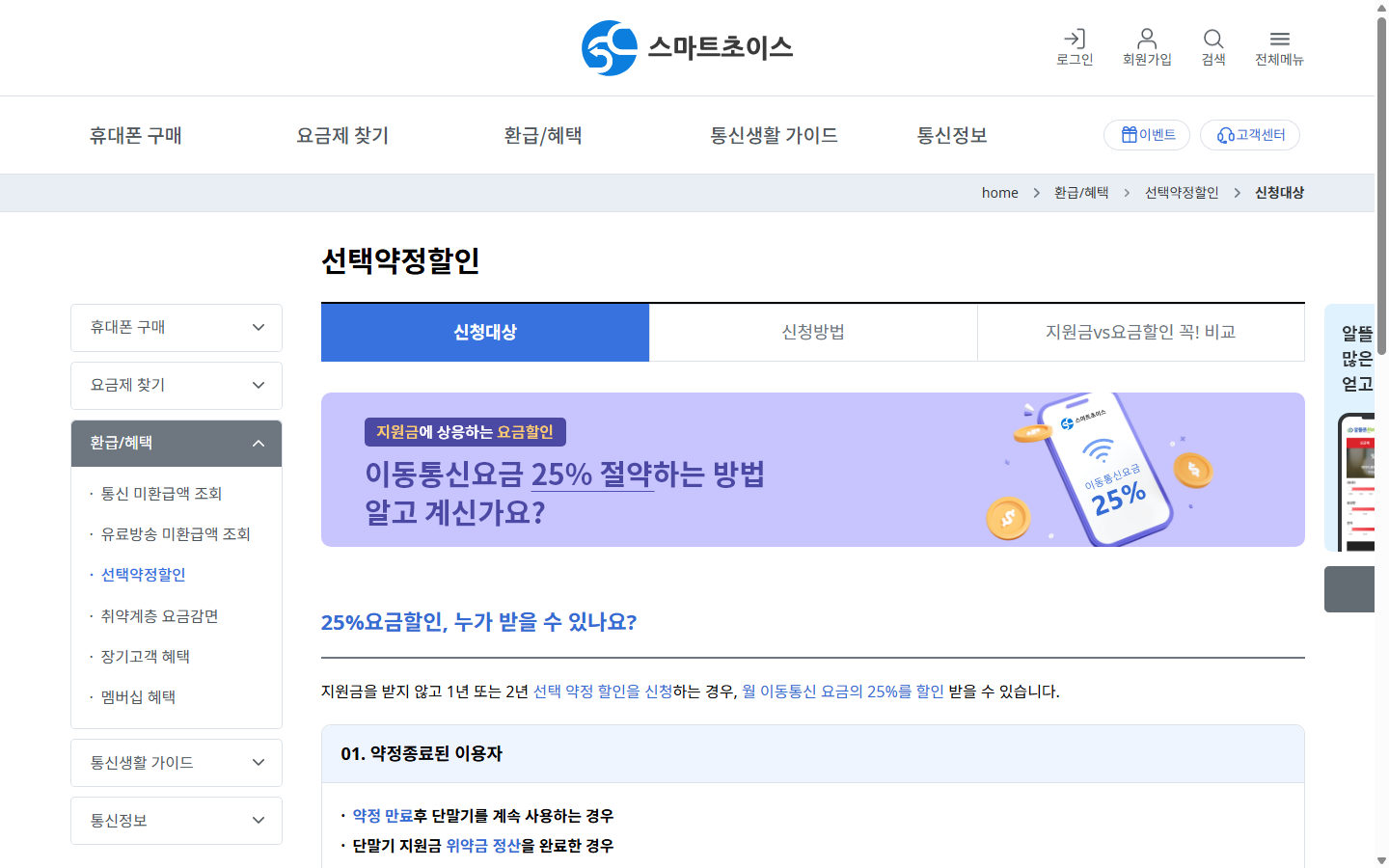Click the 선택 약정 할인을 신청 highlighted text
Screen dimensions: 1389x868
click(603, 692)
